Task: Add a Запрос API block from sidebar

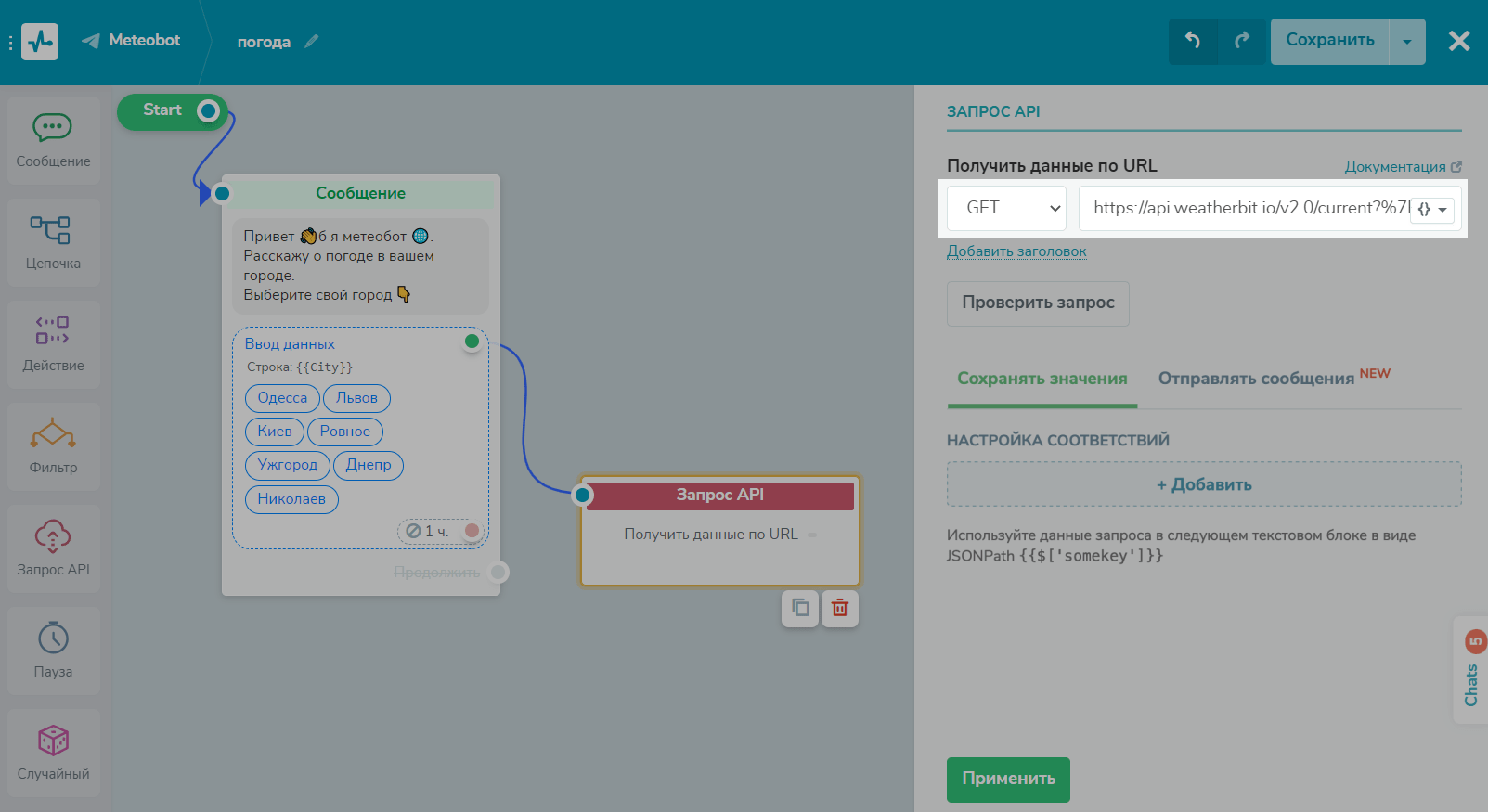Action: click(54, 549)
